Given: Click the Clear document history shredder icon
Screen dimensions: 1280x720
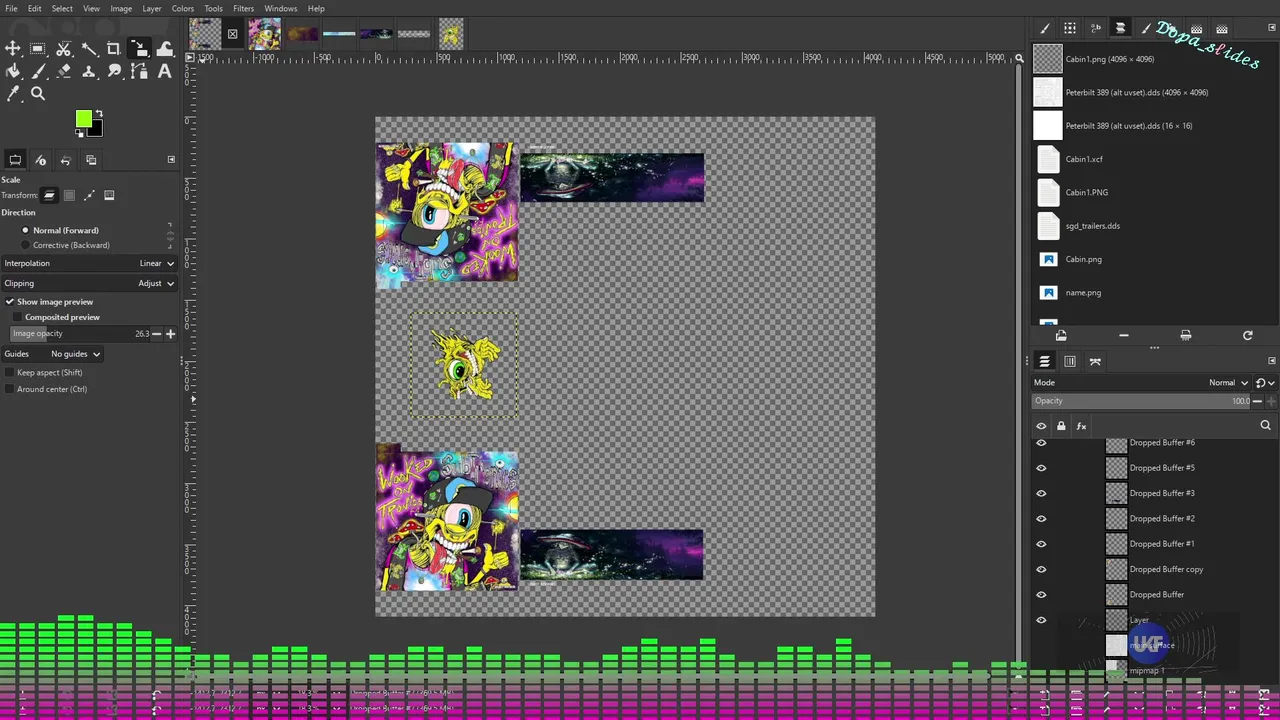Looking at the screenshot, I should click(x=1186, y=335).
